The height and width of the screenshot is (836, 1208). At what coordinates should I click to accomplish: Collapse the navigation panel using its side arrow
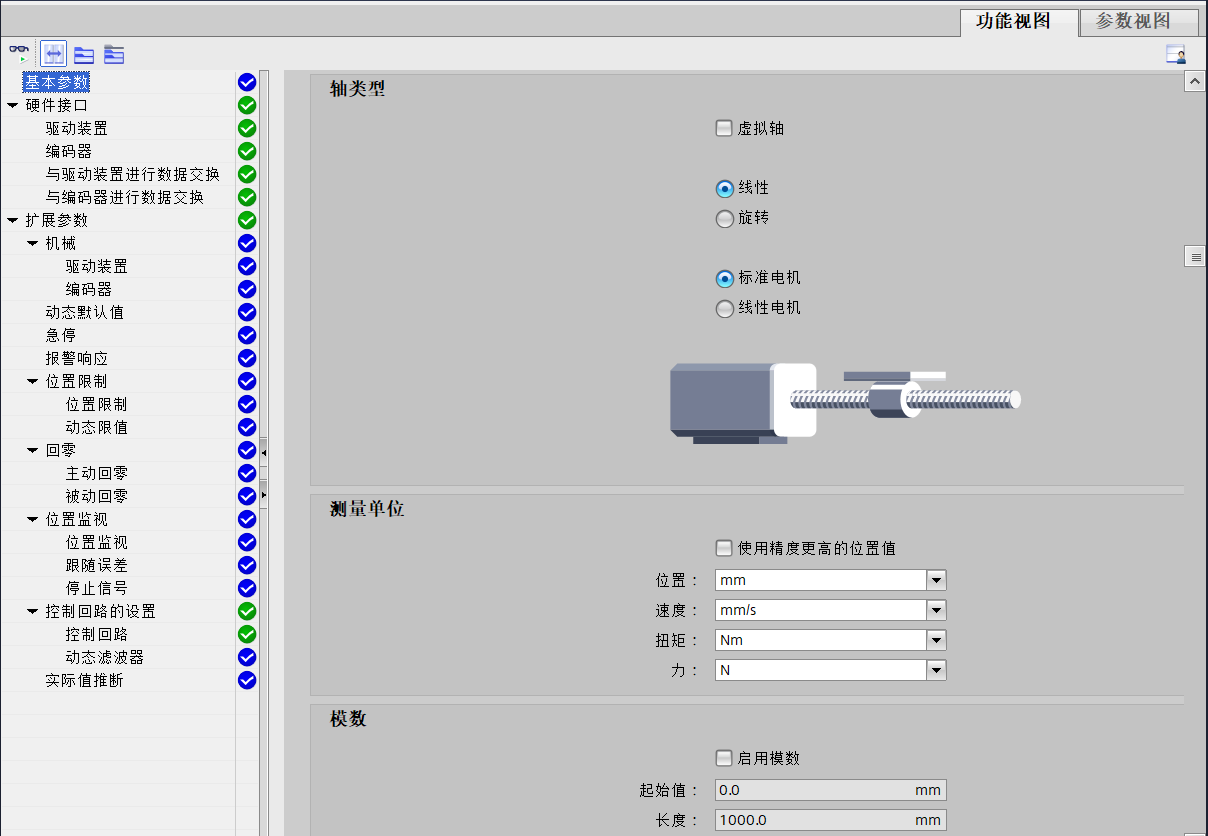click(x=263, y=451)
